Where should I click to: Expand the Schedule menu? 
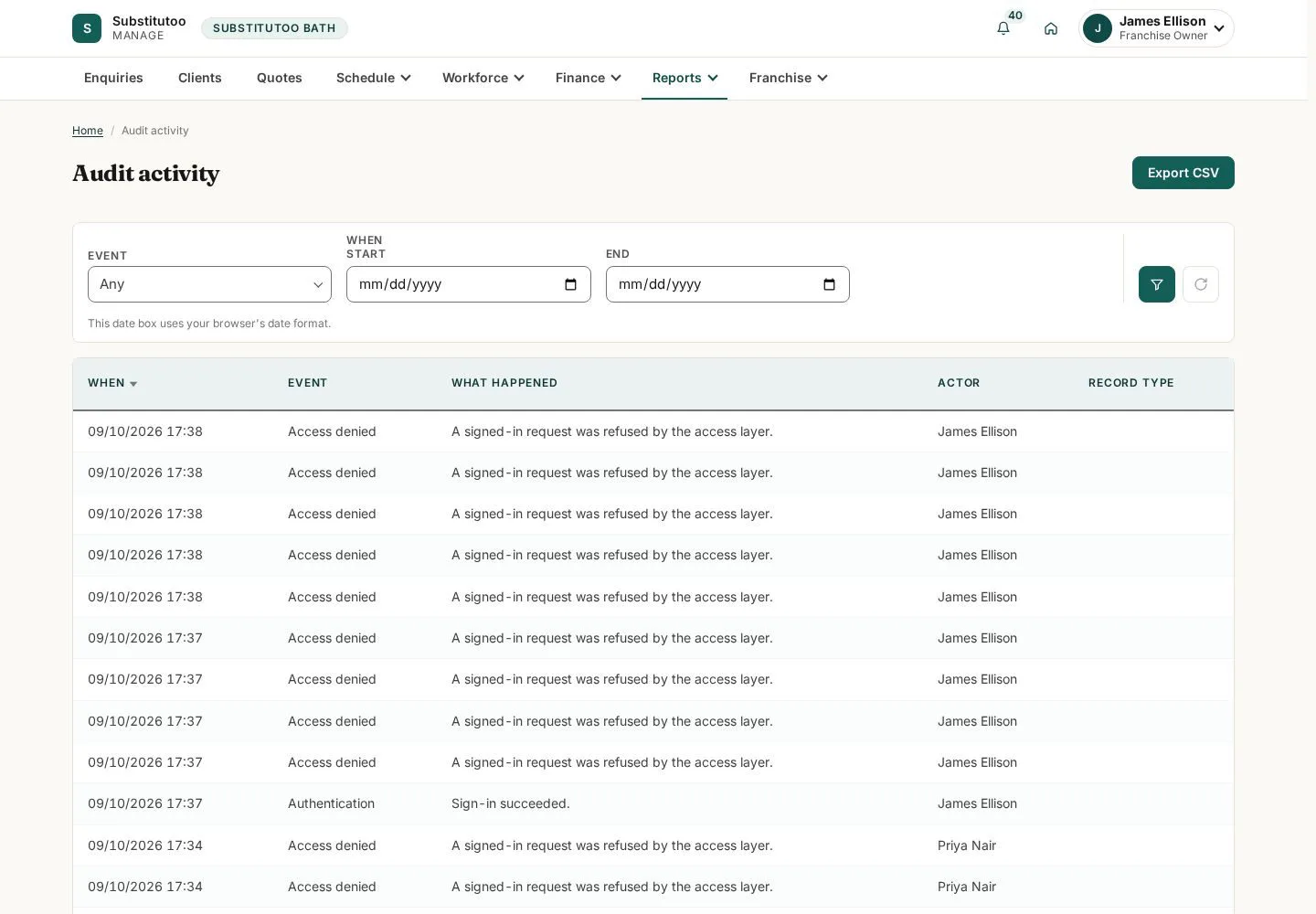click(373, 78)
